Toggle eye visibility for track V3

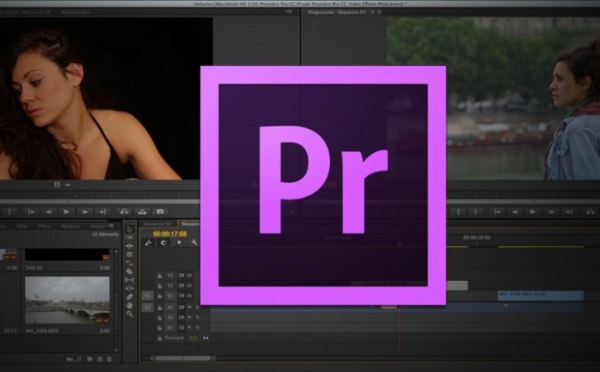(189, 276)
